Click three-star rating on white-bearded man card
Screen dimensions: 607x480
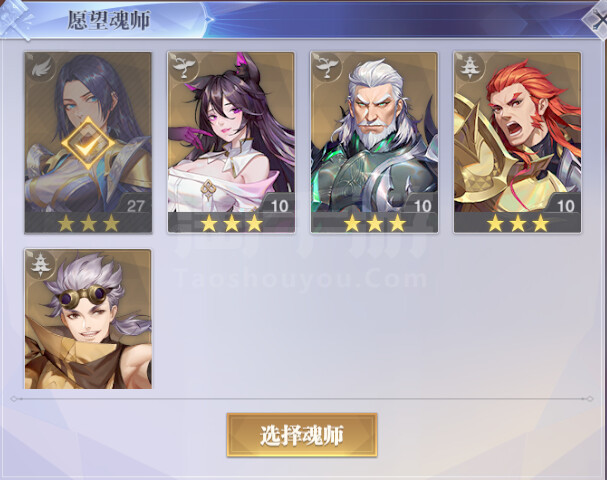pyautogui.click(x=374, y=223)
